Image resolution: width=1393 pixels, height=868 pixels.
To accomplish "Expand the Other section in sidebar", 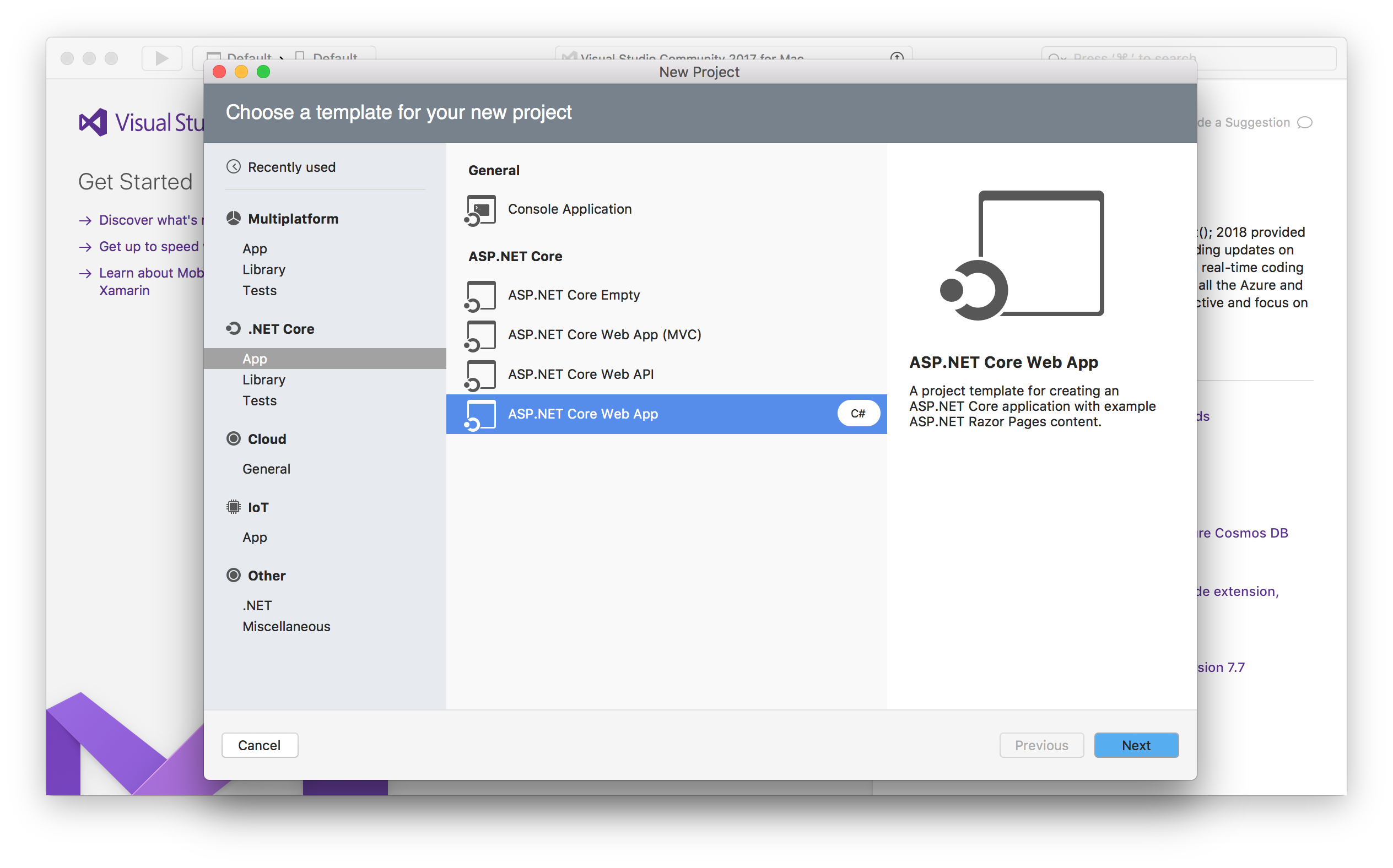I will pos(266,576).
